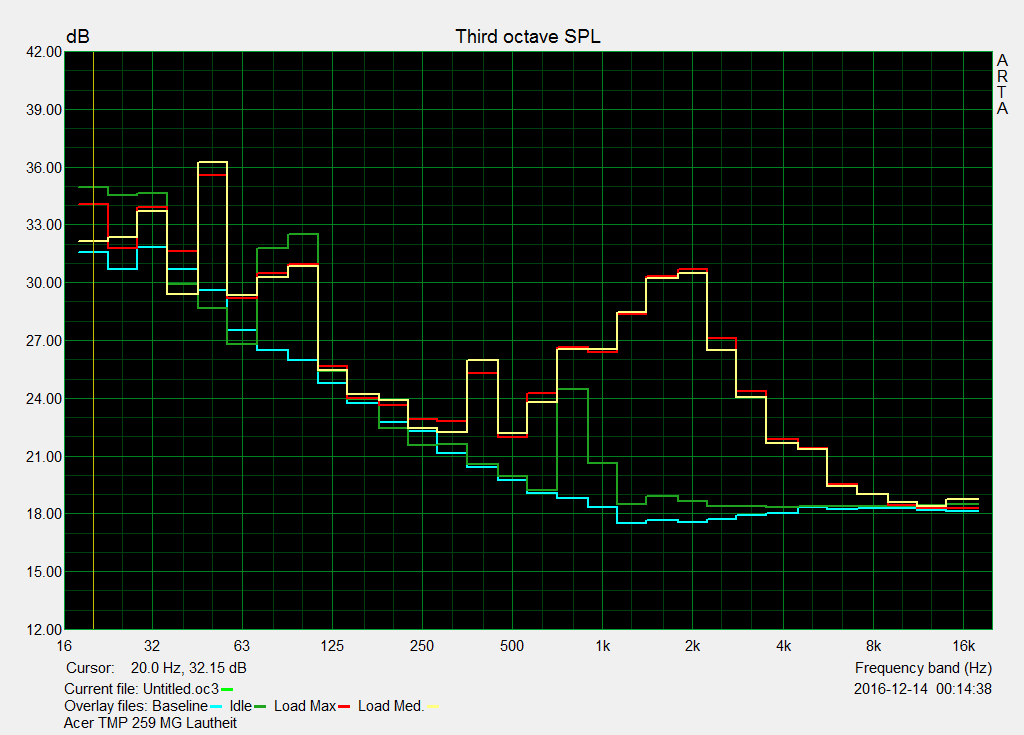The width and height of the screenshot is (1024, 735).
Task: Click the cyan Baseline legend swatch
Action: (x=216, y=706)
